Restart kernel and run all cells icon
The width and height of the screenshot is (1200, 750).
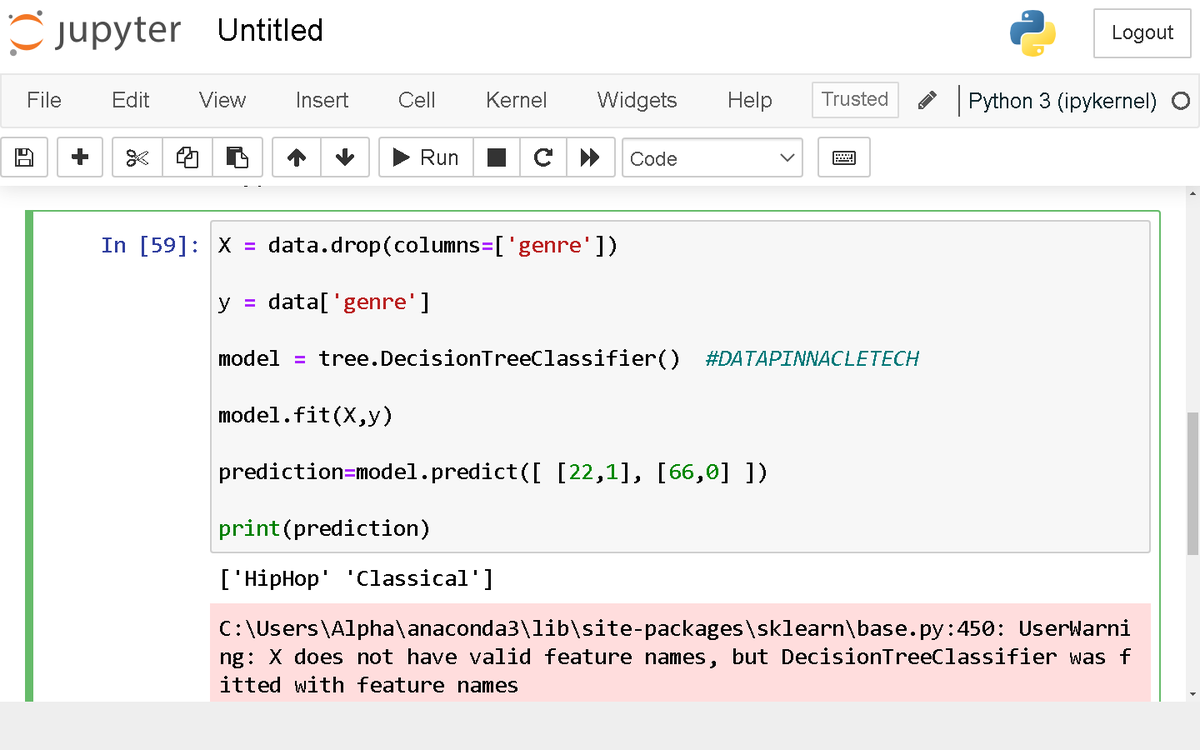[590, 158]
